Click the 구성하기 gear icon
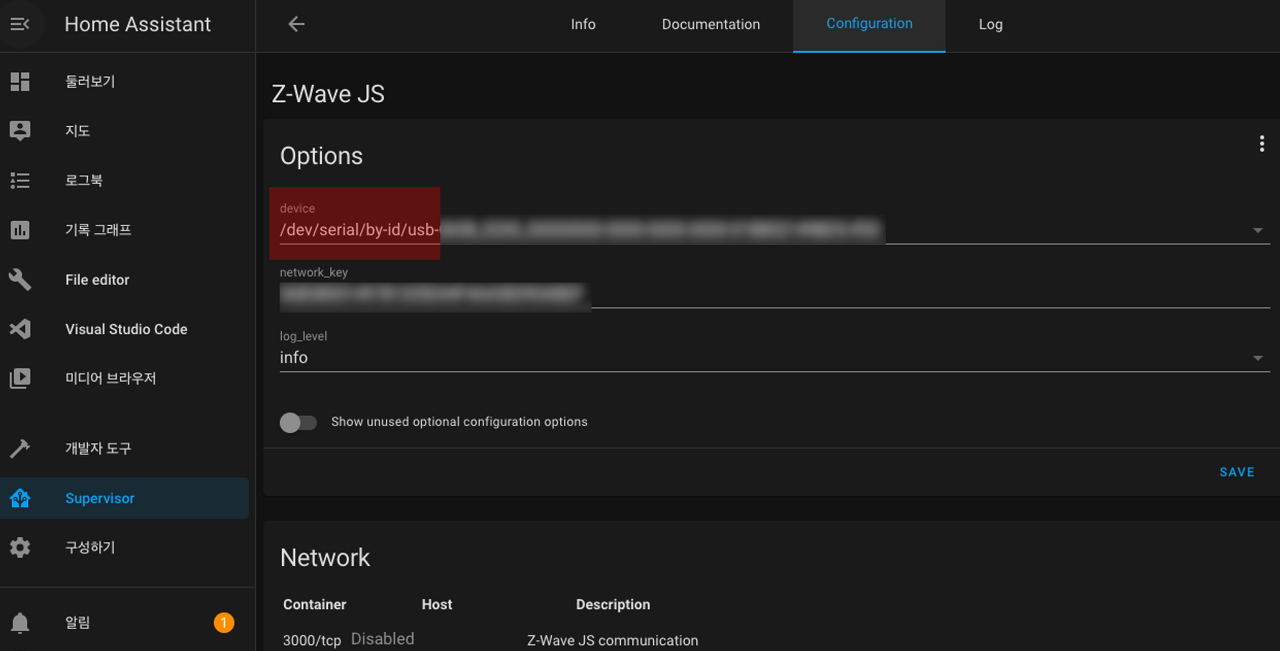This screenshot has width=1280, height=651. (x=20, y=548)
